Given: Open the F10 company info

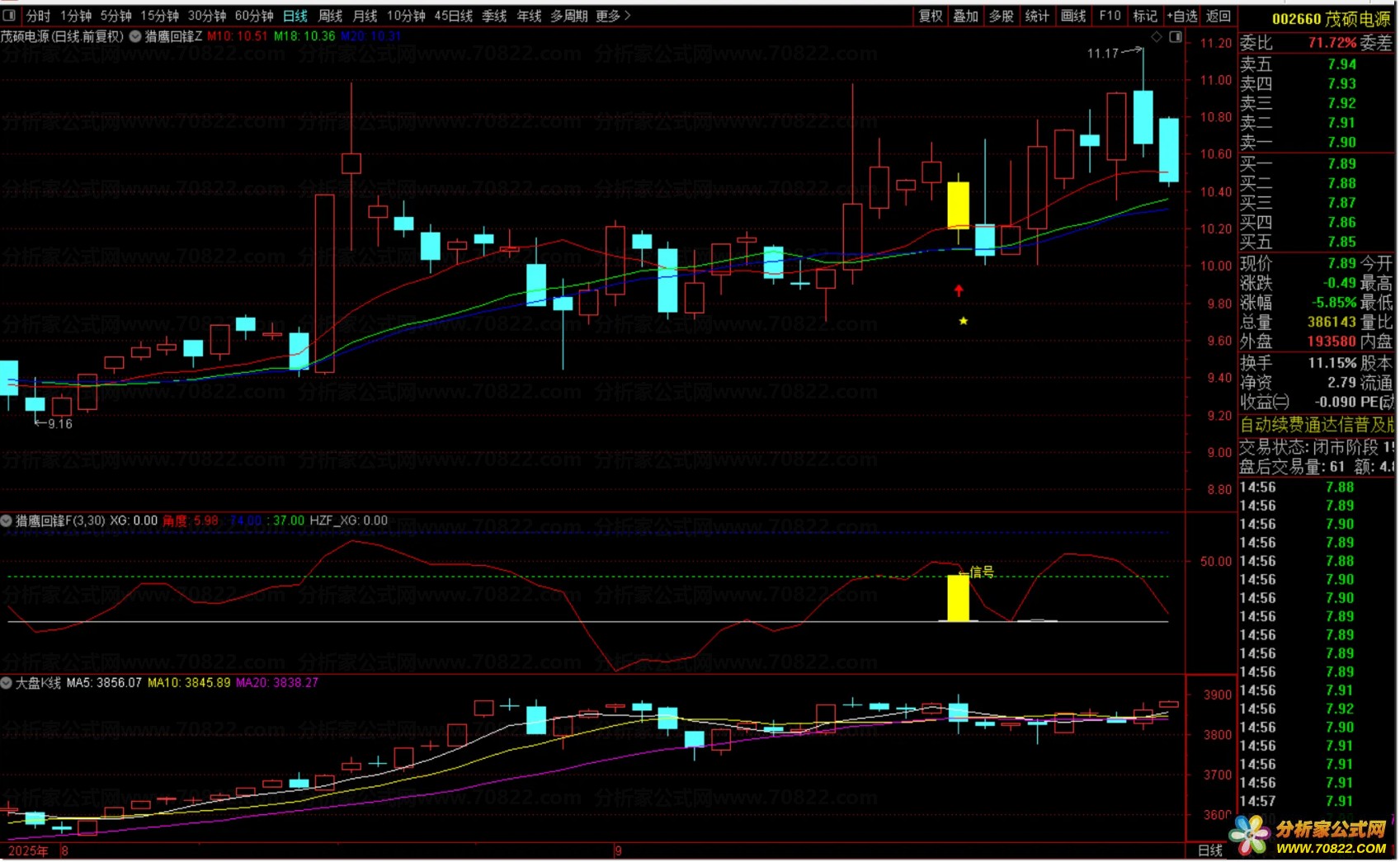Looking at the screenshot, I should 1110,16.
